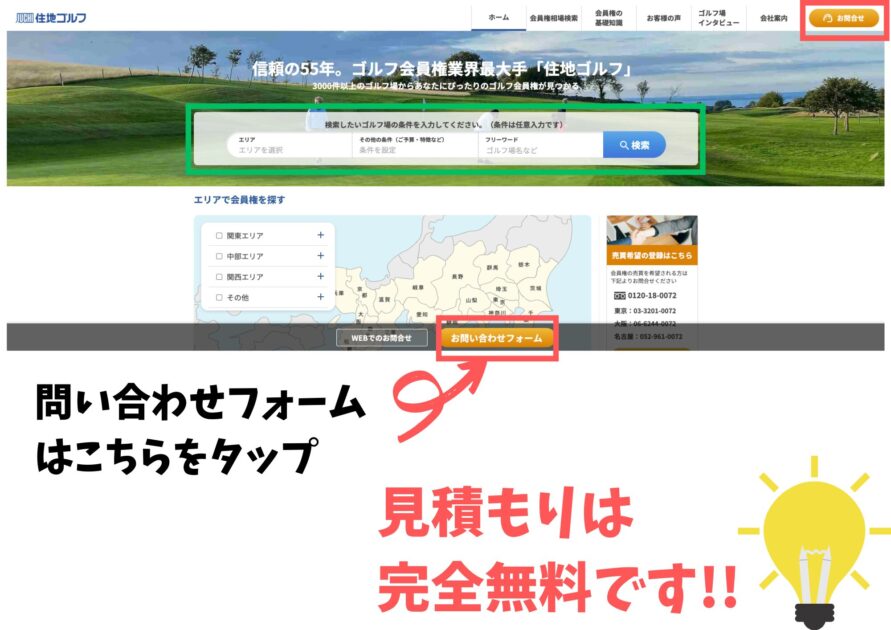The image size is (891, 630).
Task: Expand 関西エリア with plus icon
Action: pyautogui.click(x=320, y=276)
